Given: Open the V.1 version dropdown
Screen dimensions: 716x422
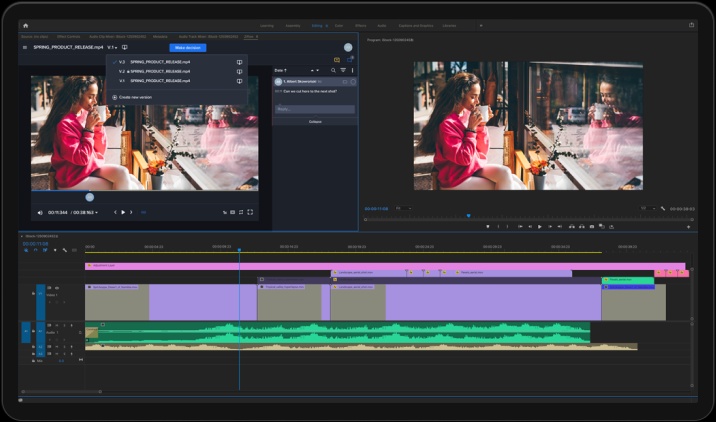Looking at the screenshot, I should (x=113, y=47).
